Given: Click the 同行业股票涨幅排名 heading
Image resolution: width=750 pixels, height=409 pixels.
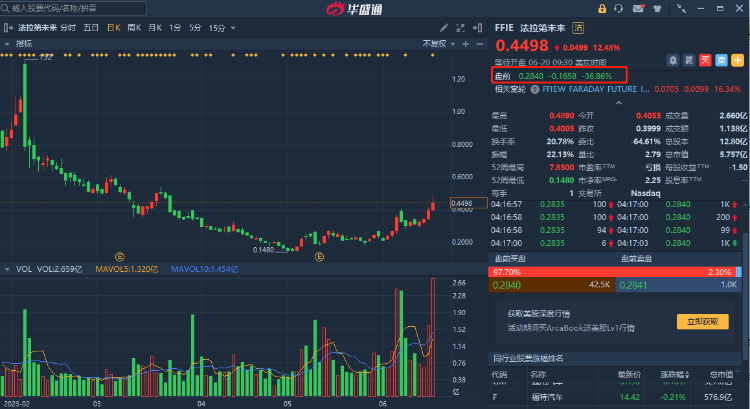Looking at the screenshot, I should click(528, 358).
